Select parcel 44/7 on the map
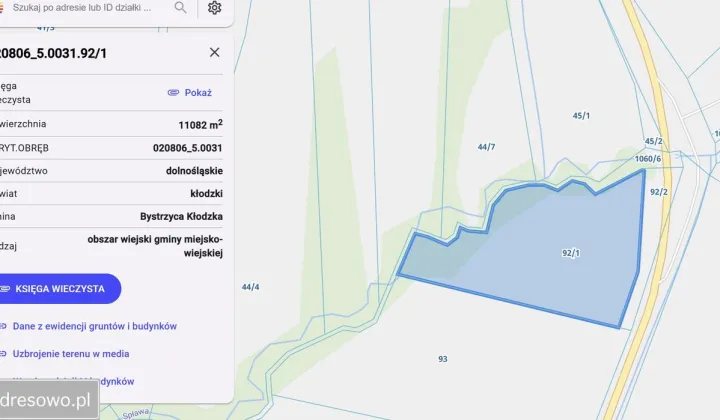The image size is (720, 420). pos(486,147)
